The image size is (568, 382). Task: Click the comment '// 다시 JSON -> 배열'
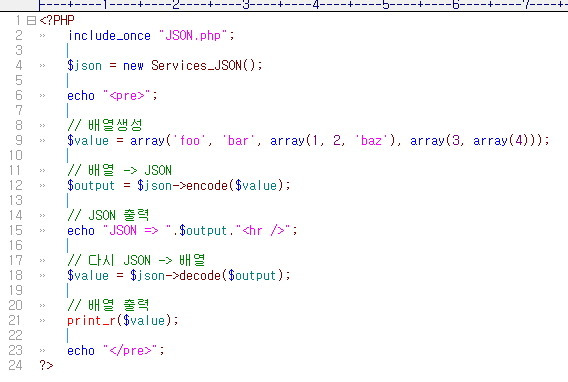136,260
